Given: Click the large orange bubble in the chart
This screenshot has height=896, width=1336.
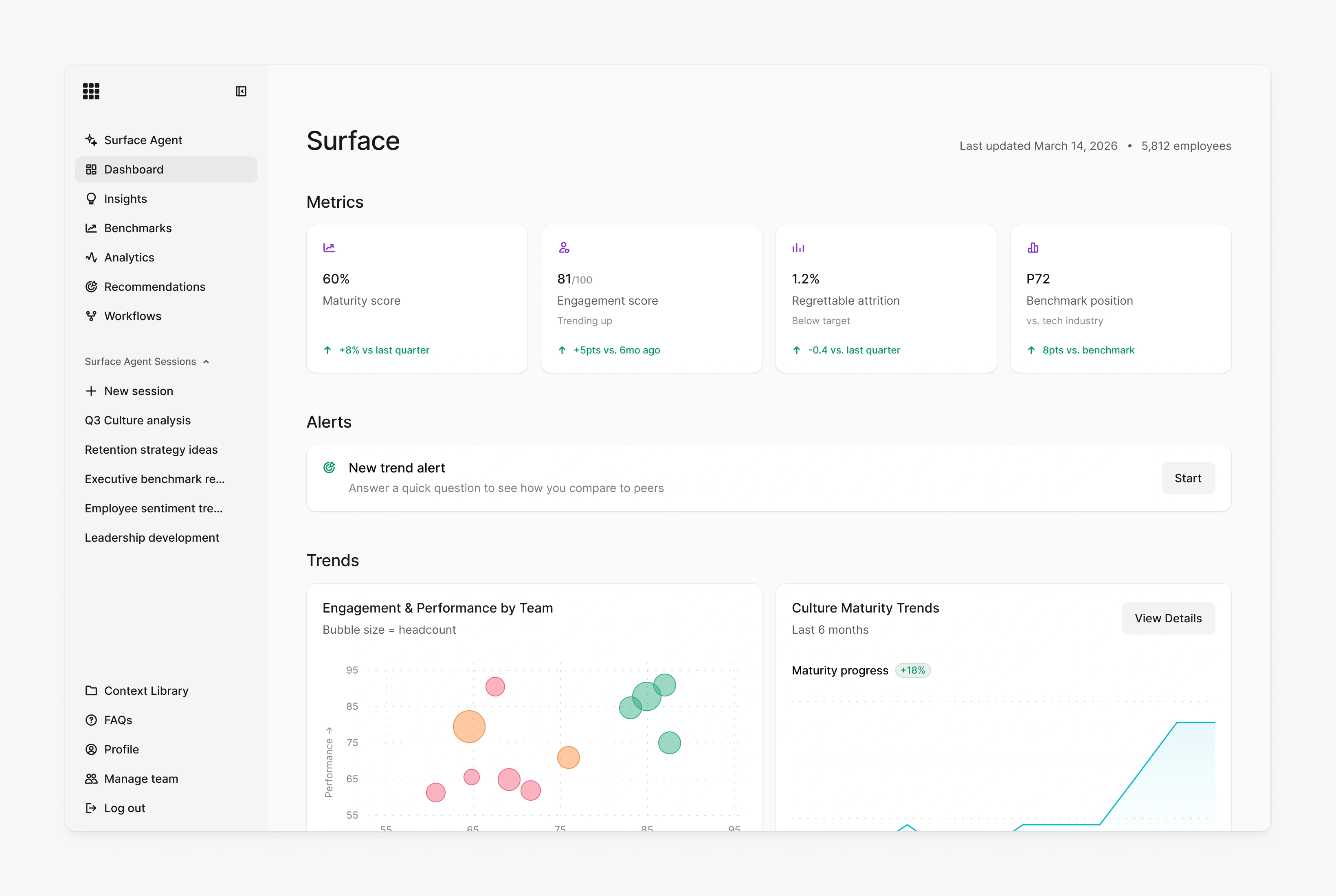Looking at the screenshot, I should [x=469, y=727].
